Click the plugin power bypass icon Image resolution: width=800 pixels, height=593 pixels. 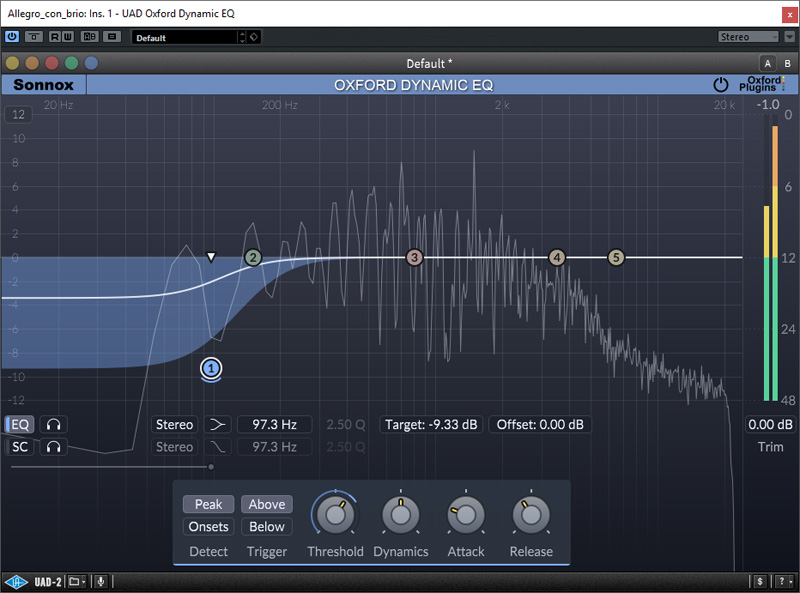point(720,85)
